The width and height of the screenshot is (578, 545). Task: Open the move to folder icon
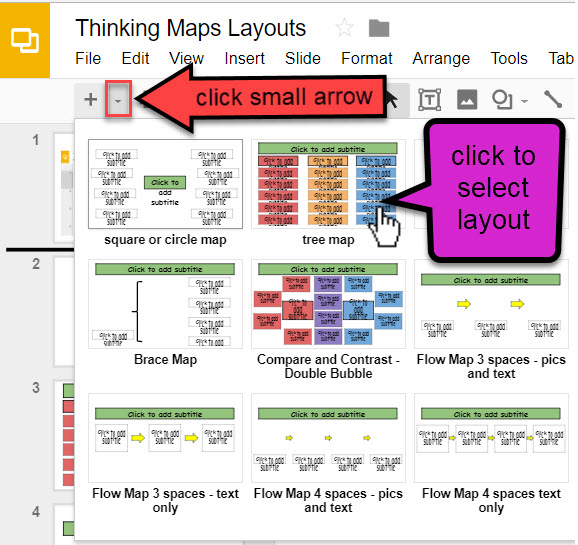pos(379,28)
